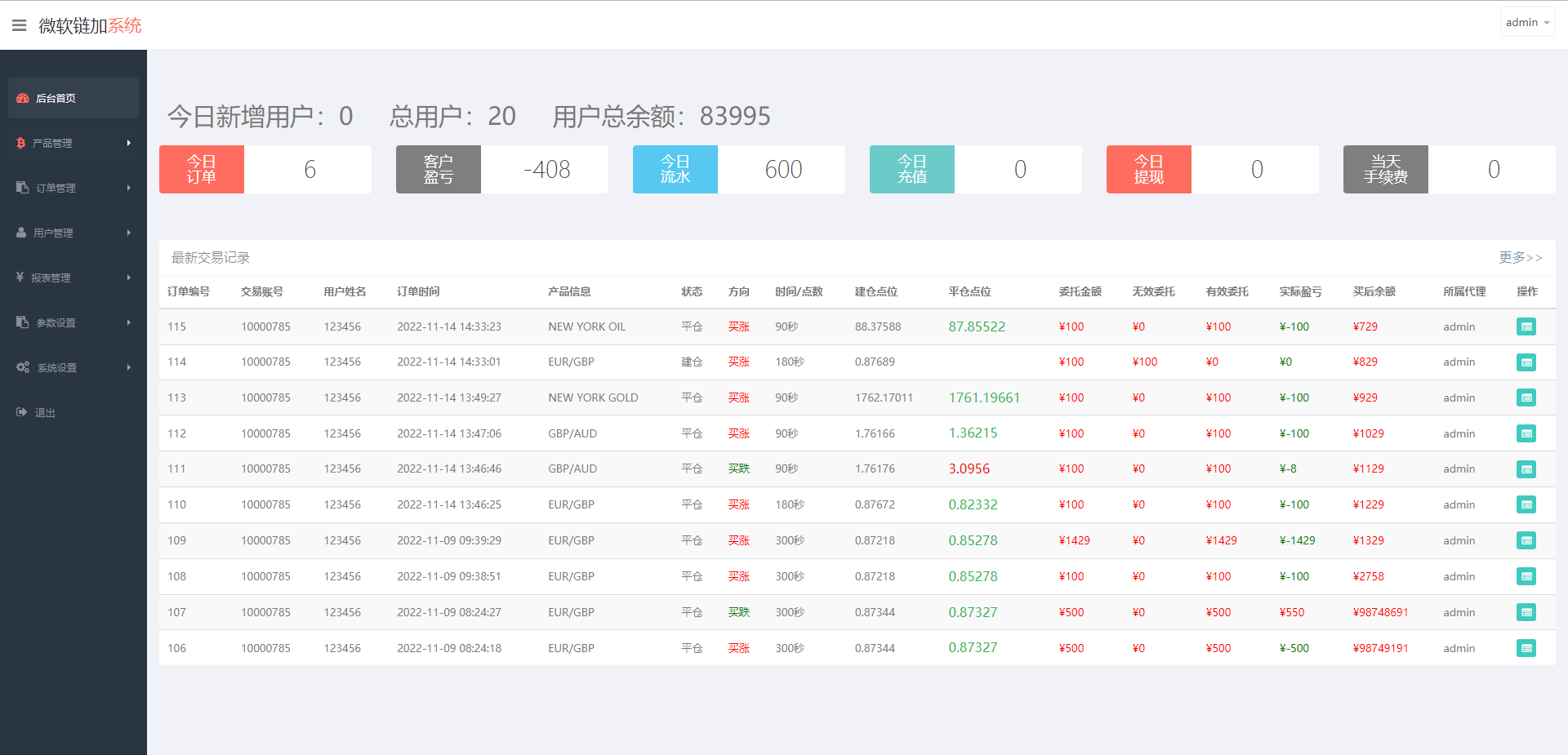
Task: Select the dashboard icon beside 后台首页
Action: point(22,98)
